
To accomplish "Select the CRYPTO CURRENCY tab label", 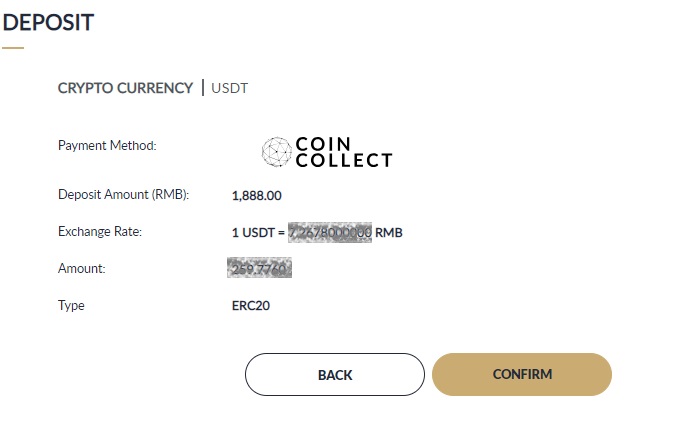I will [125, 88].
